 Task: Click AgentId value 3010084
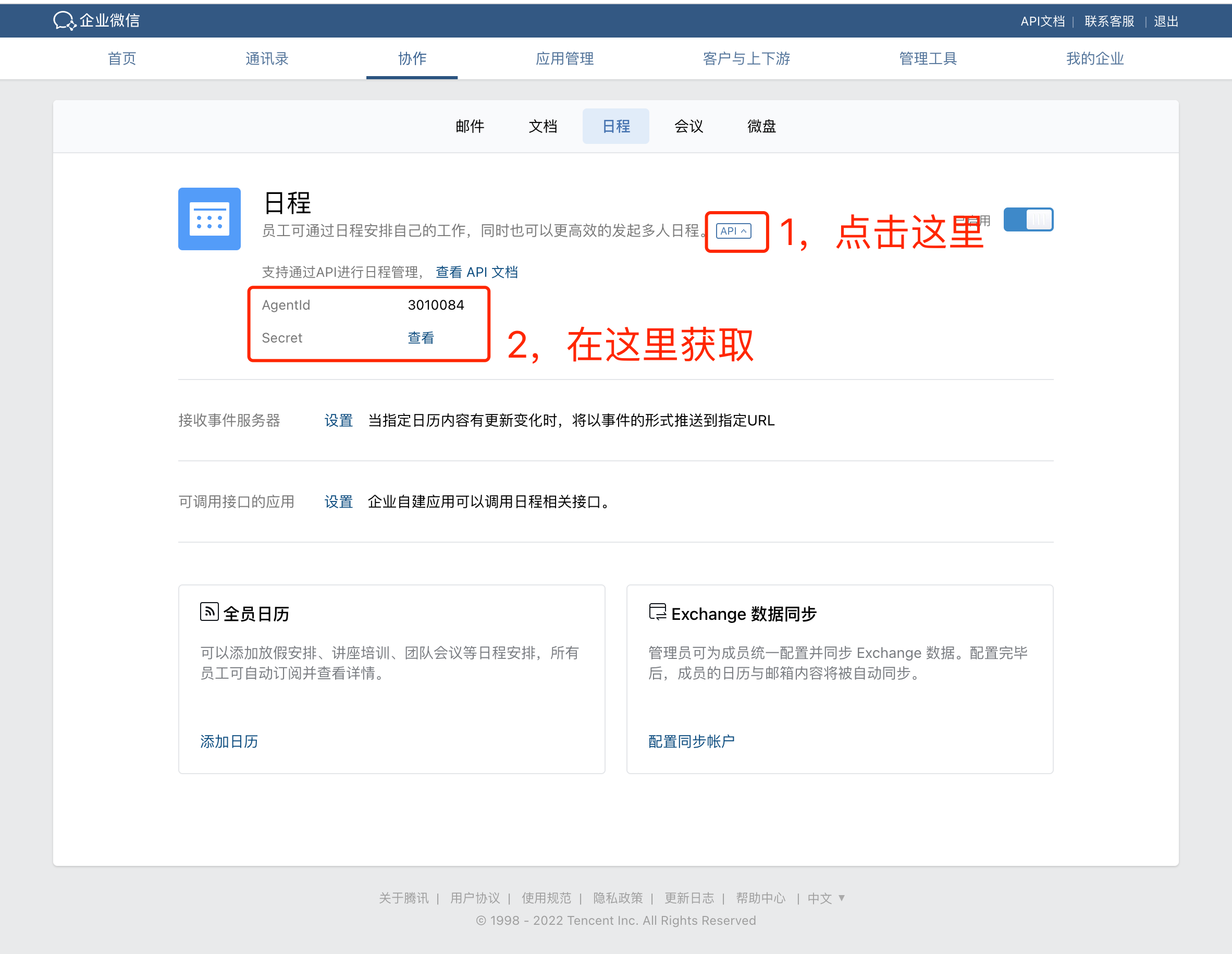coord(436,305)
